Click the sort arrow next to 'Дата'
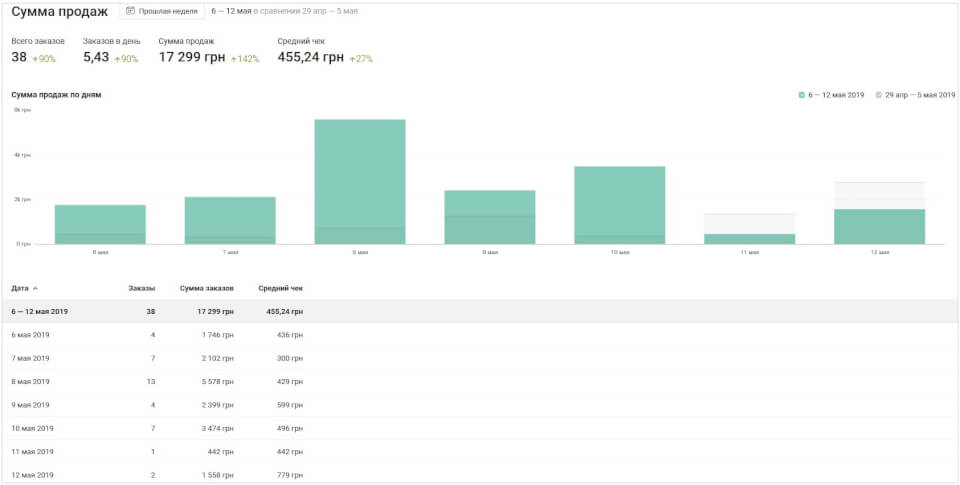Image resolution: width=960 pixels, height=485 pixels. coord(36,288)
